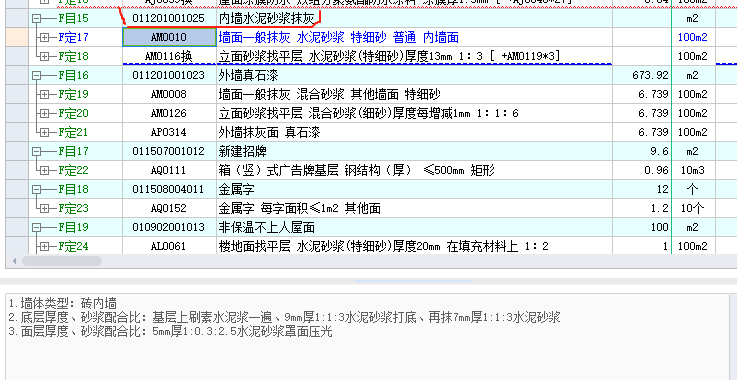Select the AM0010 code cell
The width and height of the screenshot is (737, 380).
169,37
